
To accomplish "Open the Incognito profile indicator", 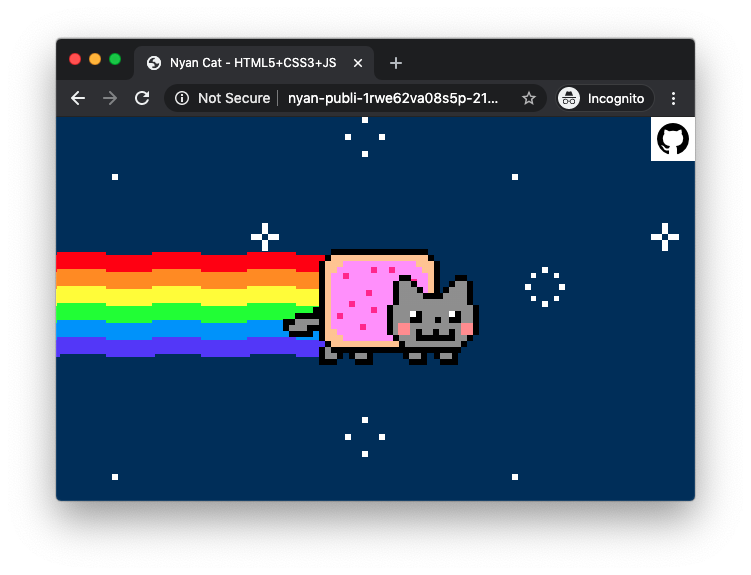I will 605,98.
